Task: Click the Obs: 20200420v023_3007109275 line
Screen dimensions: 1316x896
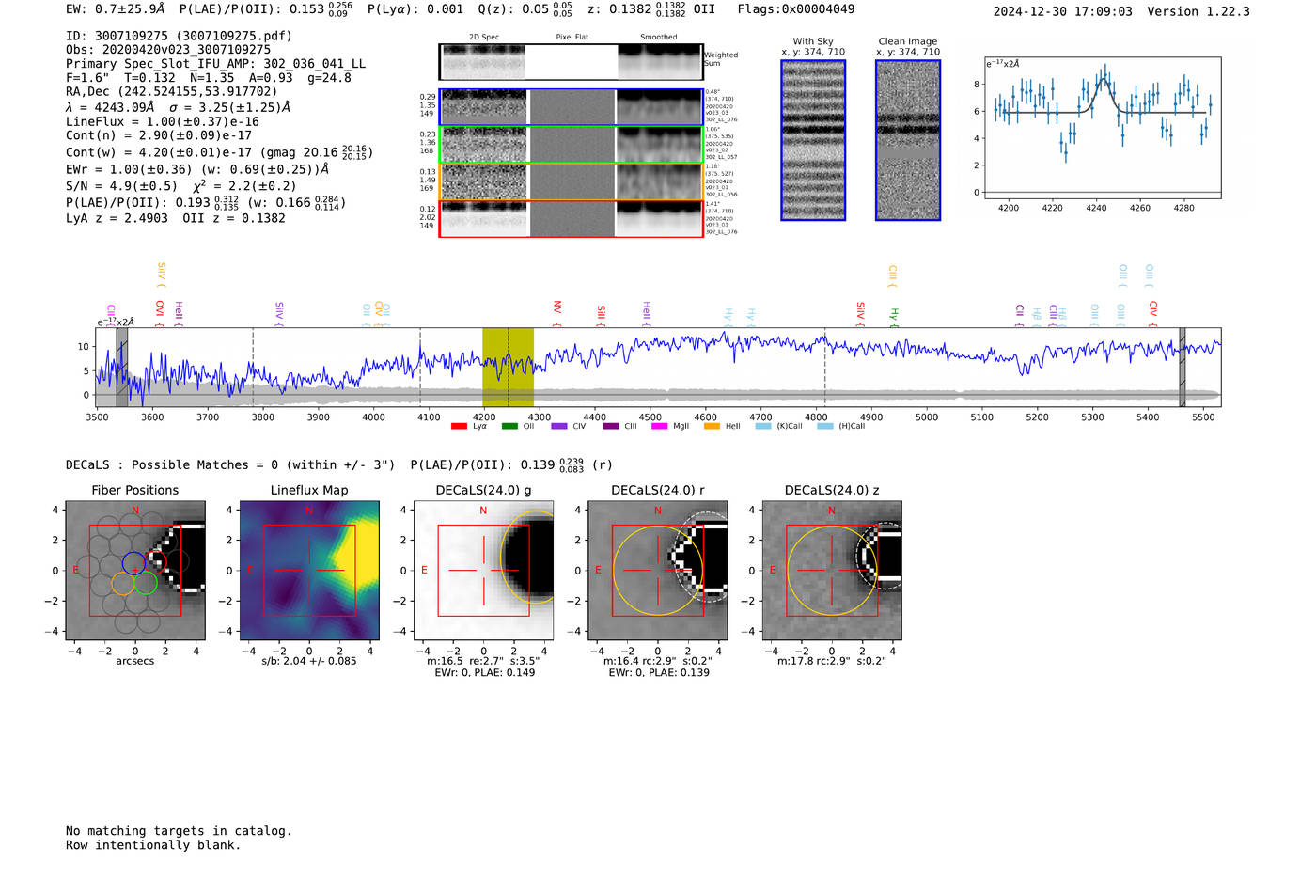Action: [x=168, y=50]
